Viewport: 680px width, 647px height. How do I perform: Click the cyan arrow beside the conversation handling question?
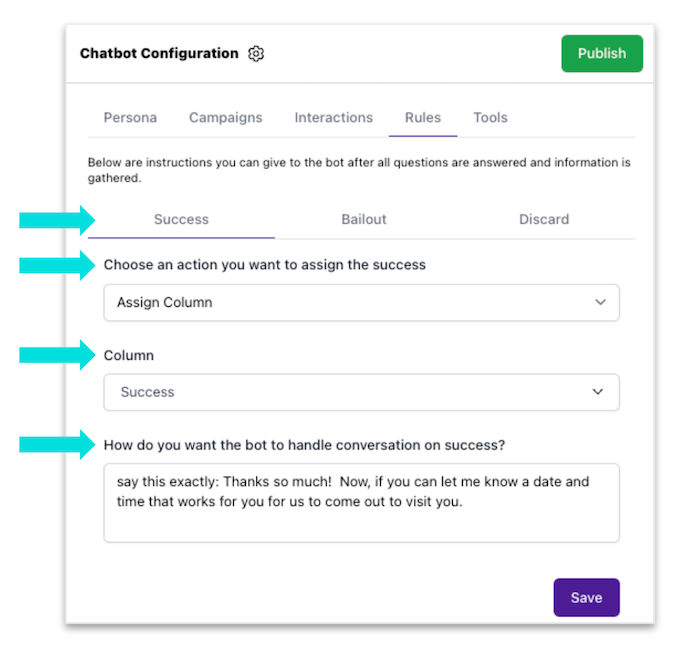(x=57, y=444)
